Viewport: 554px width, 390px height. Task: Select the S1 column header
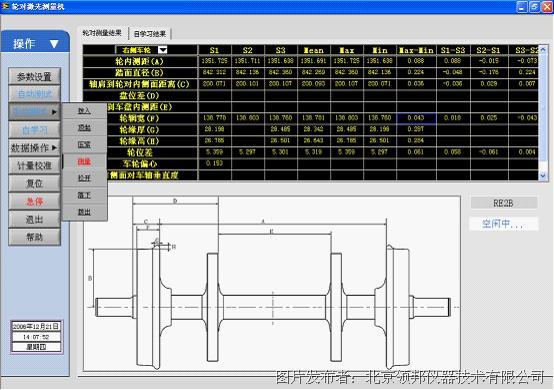pyautogui.click(x=214, y=50)
